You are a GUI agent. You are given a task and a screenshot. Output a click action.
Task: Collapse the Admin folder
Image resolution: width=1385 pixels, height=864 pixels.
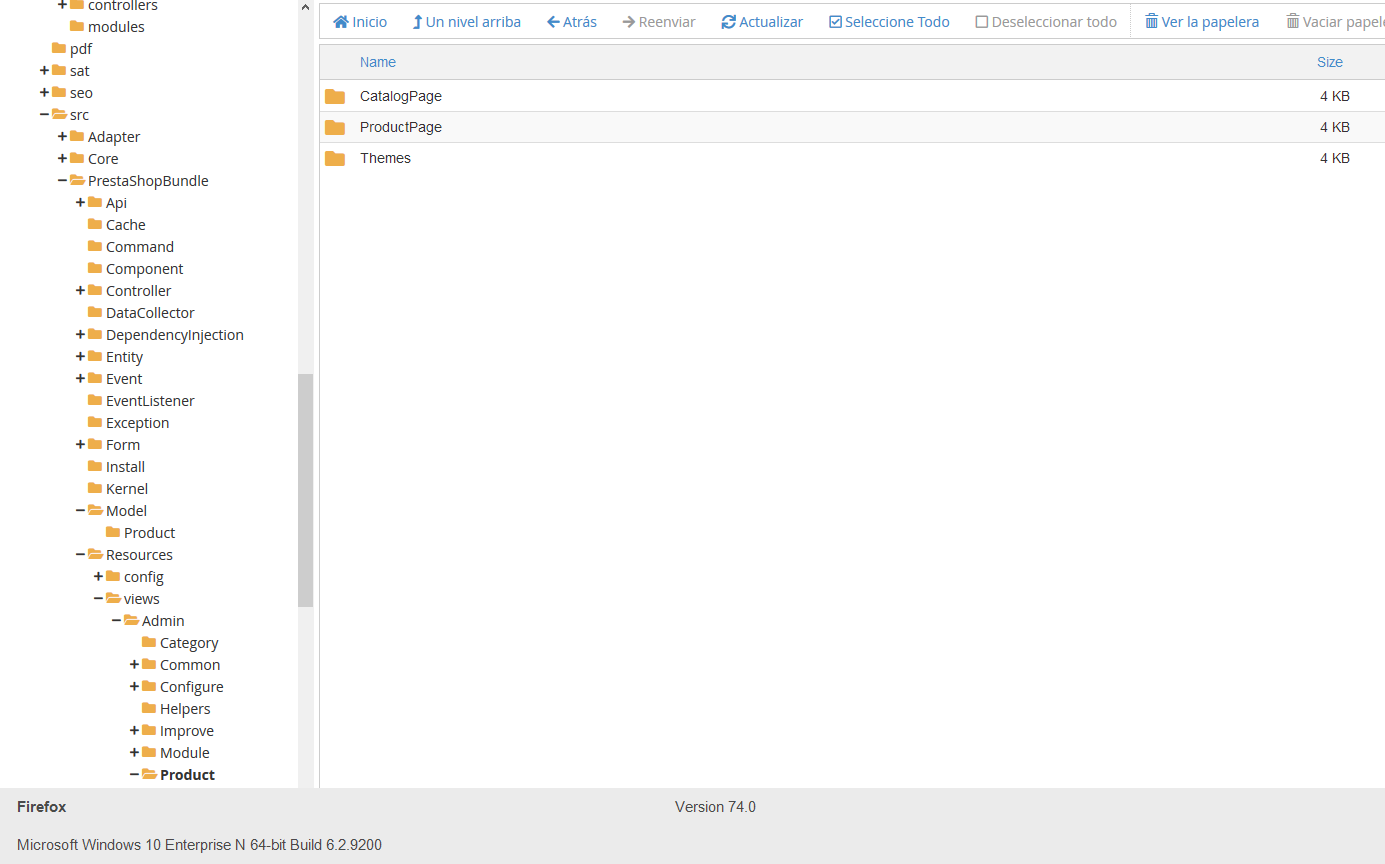[116, 620]
